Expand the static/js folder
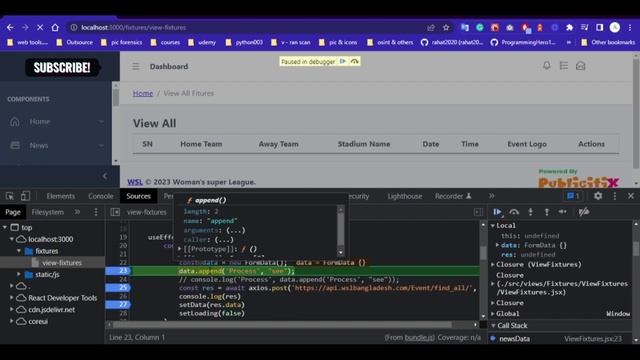The width and height of the screenshot is (640, 360). [19, 274]
